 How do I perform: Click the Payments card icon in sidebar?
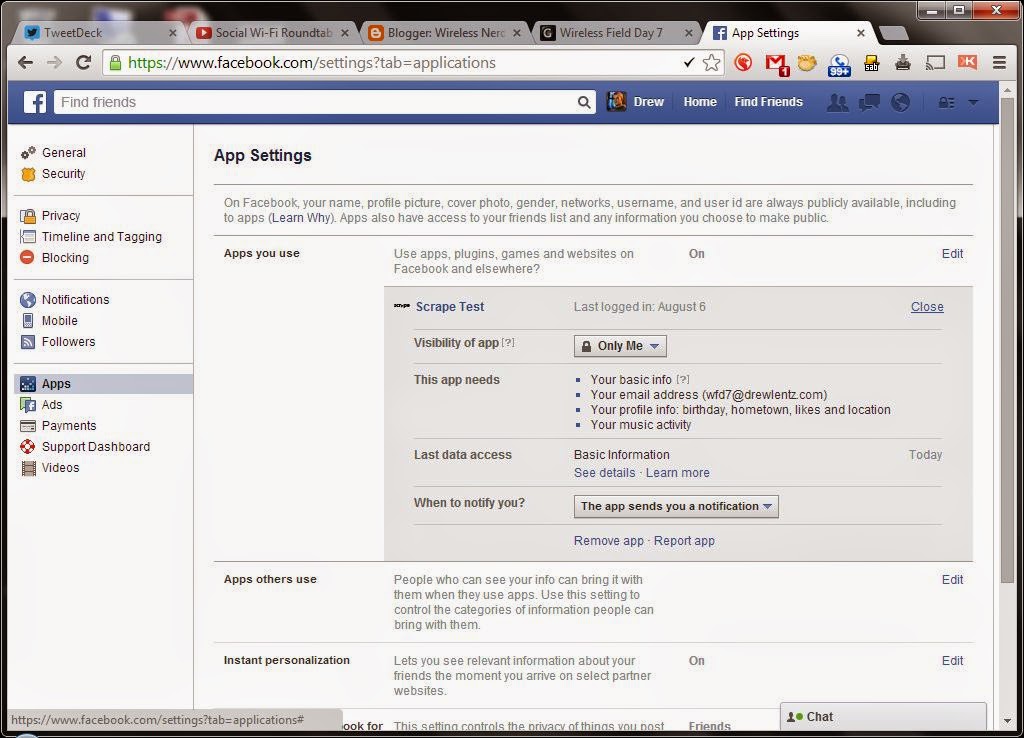point(28,426)
